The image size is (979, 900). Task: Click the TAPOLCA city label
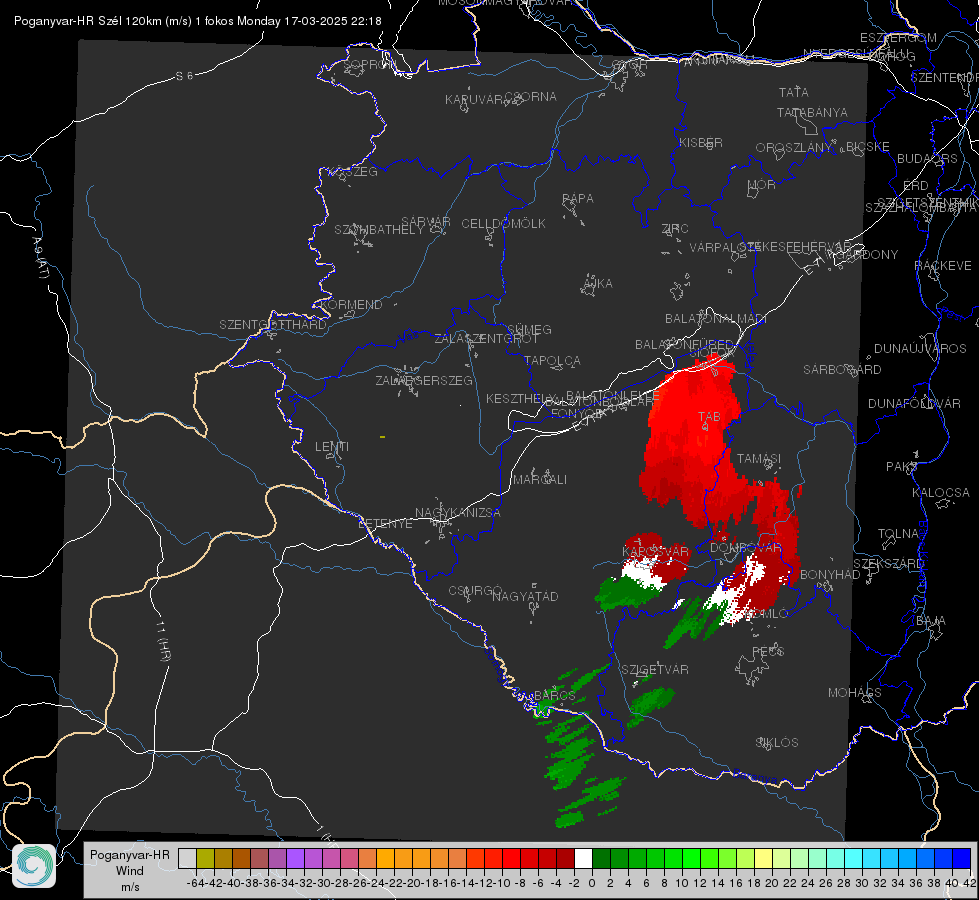coord(553,360)
